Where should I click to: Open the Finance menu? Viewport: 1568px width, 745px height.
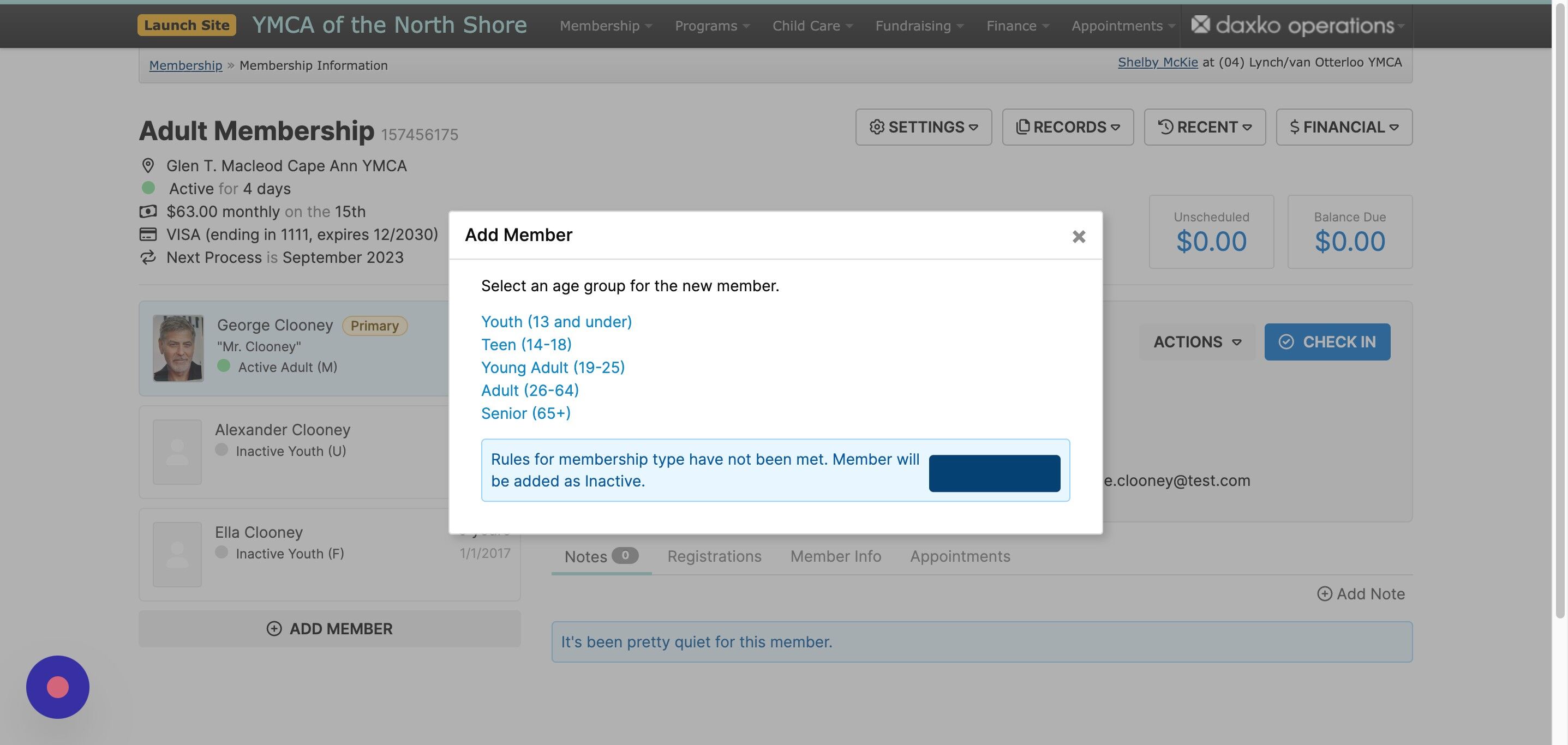click(1018, 26)
